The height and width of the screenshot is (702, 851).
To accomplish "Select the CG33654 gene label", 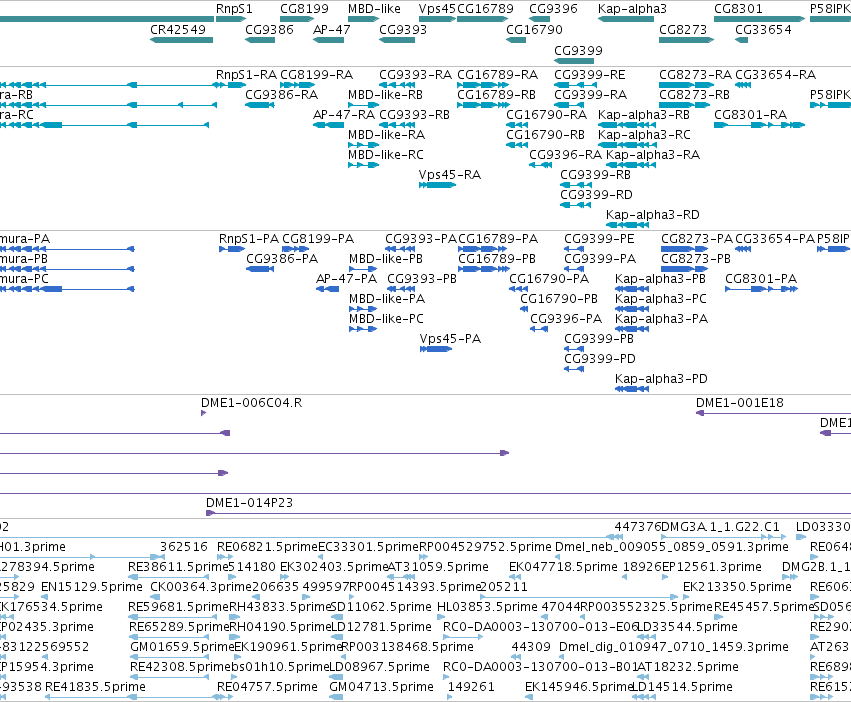I will point(763,29).
